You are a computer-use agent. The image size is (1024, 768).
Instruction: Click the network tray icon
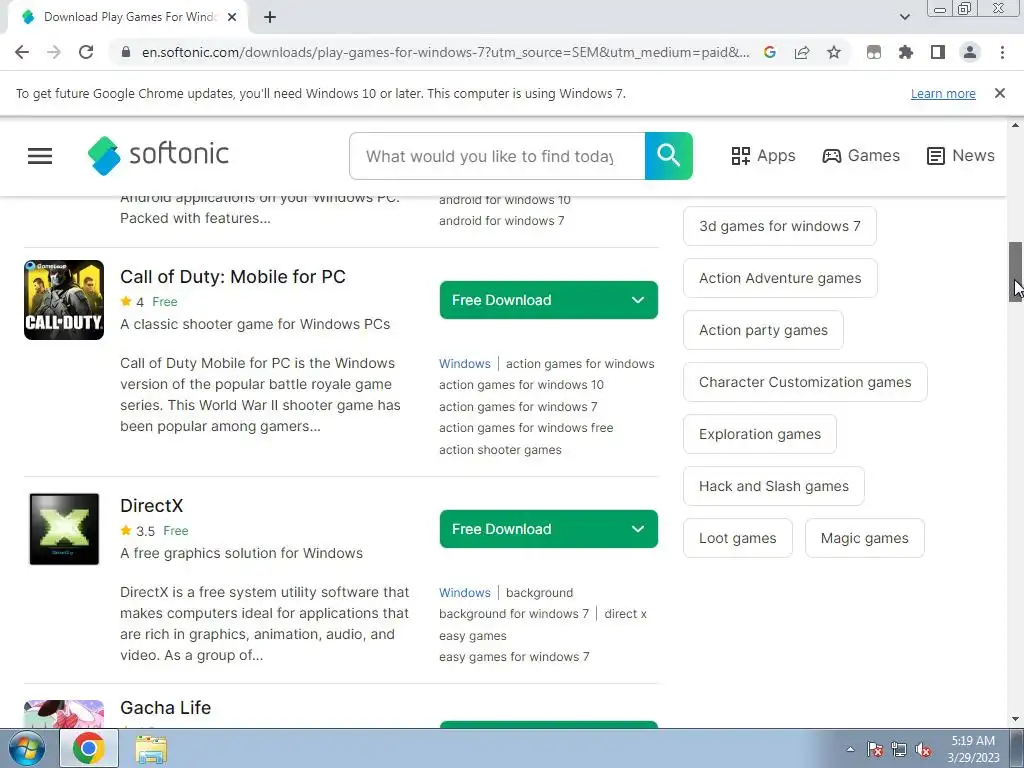pyautogui.click(x=899, y=750)
